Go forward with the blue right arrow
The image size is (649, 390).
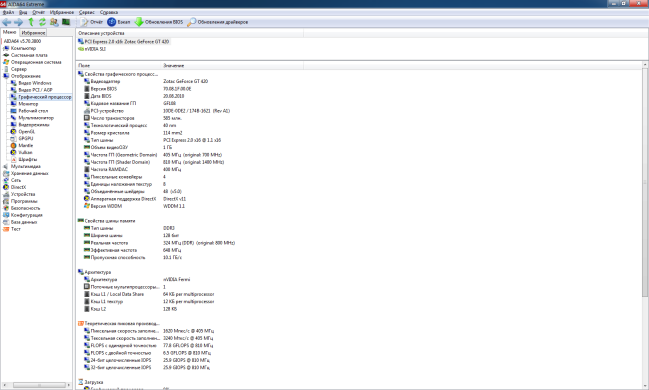19,22
